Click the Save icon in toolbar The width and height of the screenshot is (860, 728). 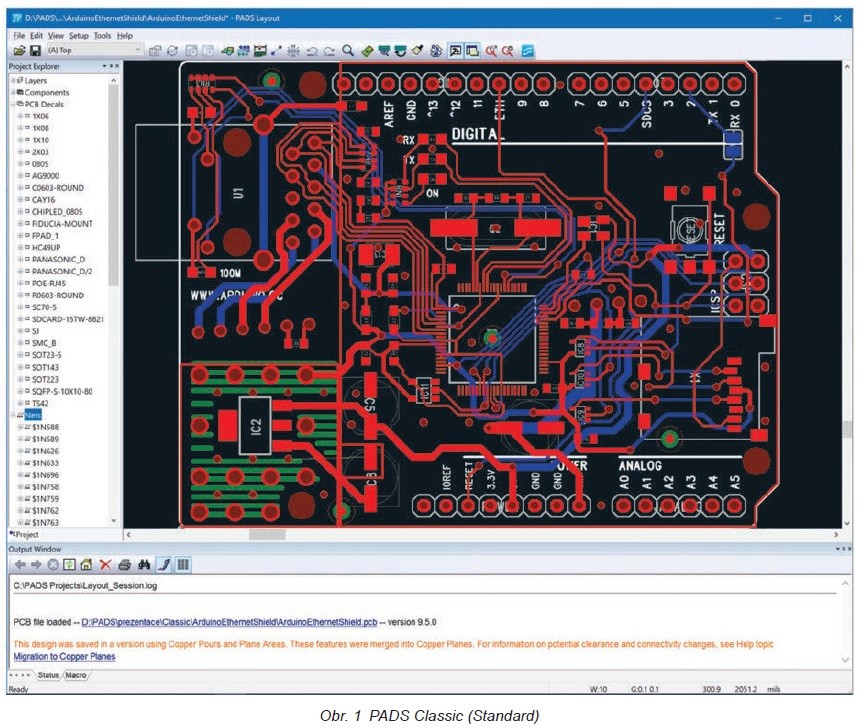(x=34, y=50)
